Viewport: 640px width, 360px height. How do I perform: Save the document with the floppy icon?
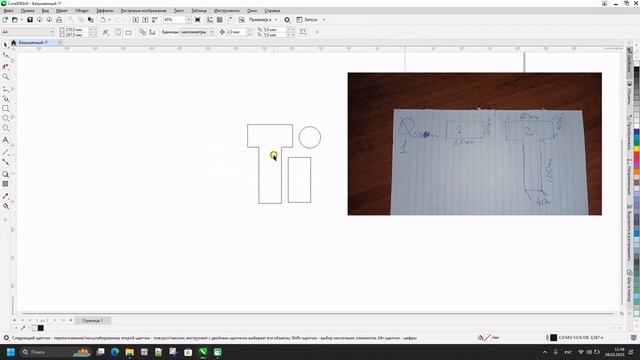30,20
